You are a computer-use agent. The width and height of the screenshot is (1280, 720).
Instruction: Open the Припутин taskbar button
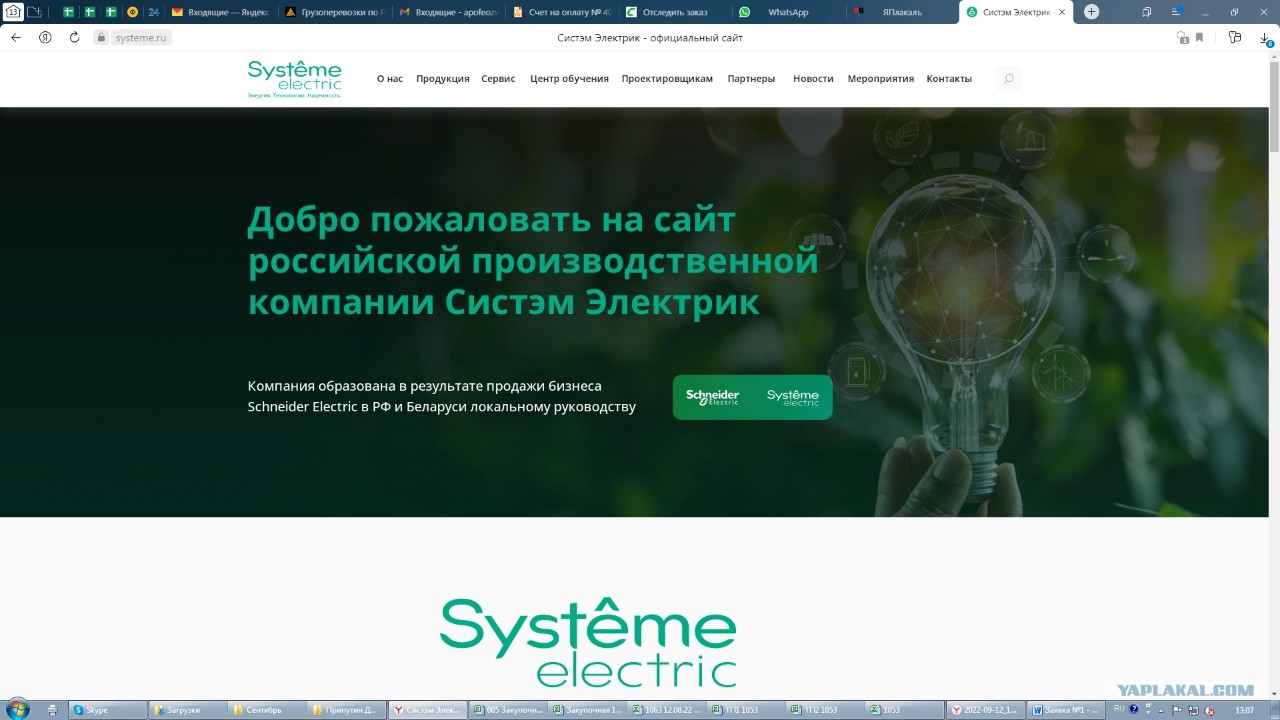[347, 710]
